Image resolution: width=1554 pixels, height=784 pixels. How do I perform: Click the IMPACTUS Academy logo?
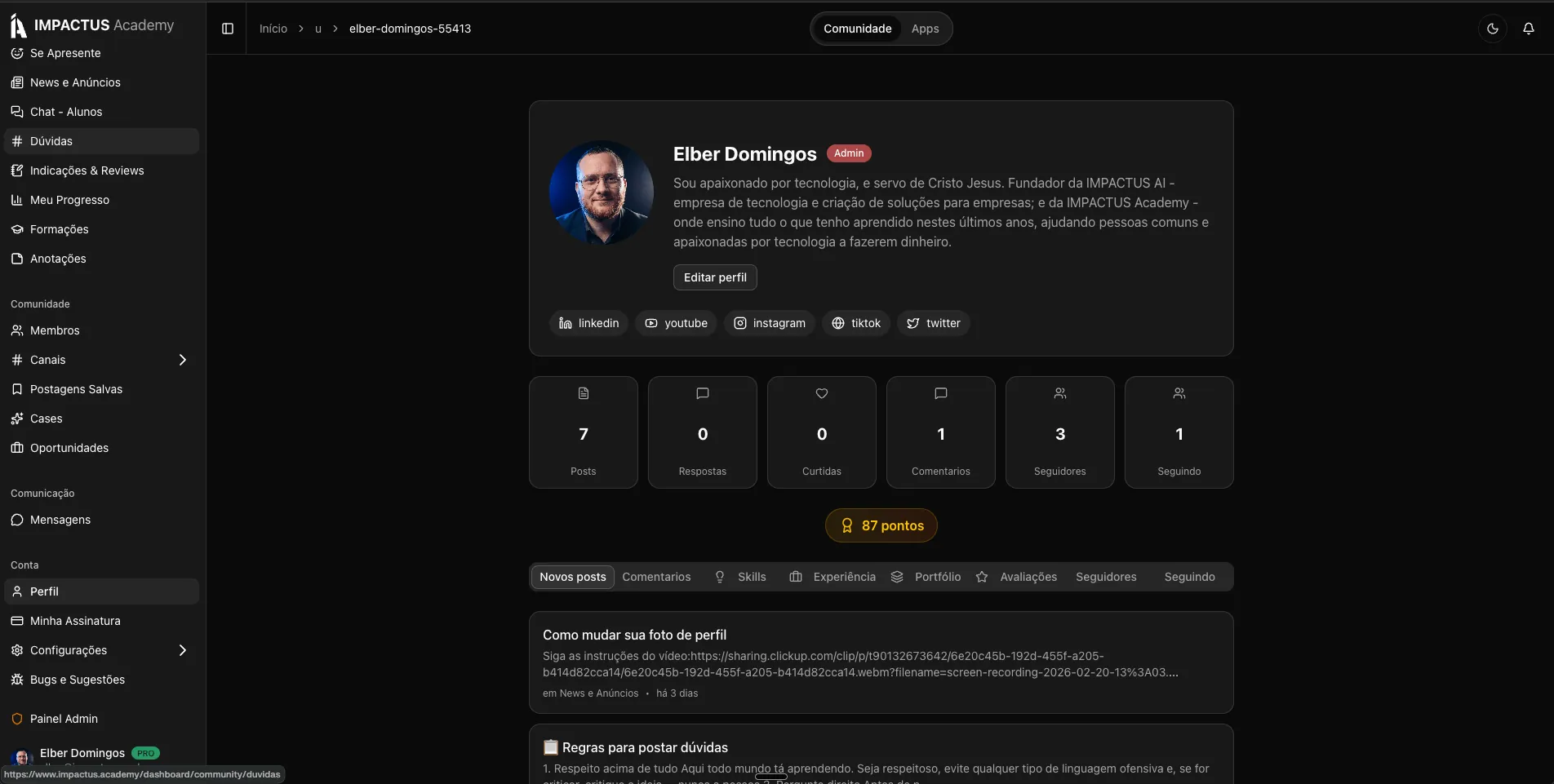[x=92, y=25]
